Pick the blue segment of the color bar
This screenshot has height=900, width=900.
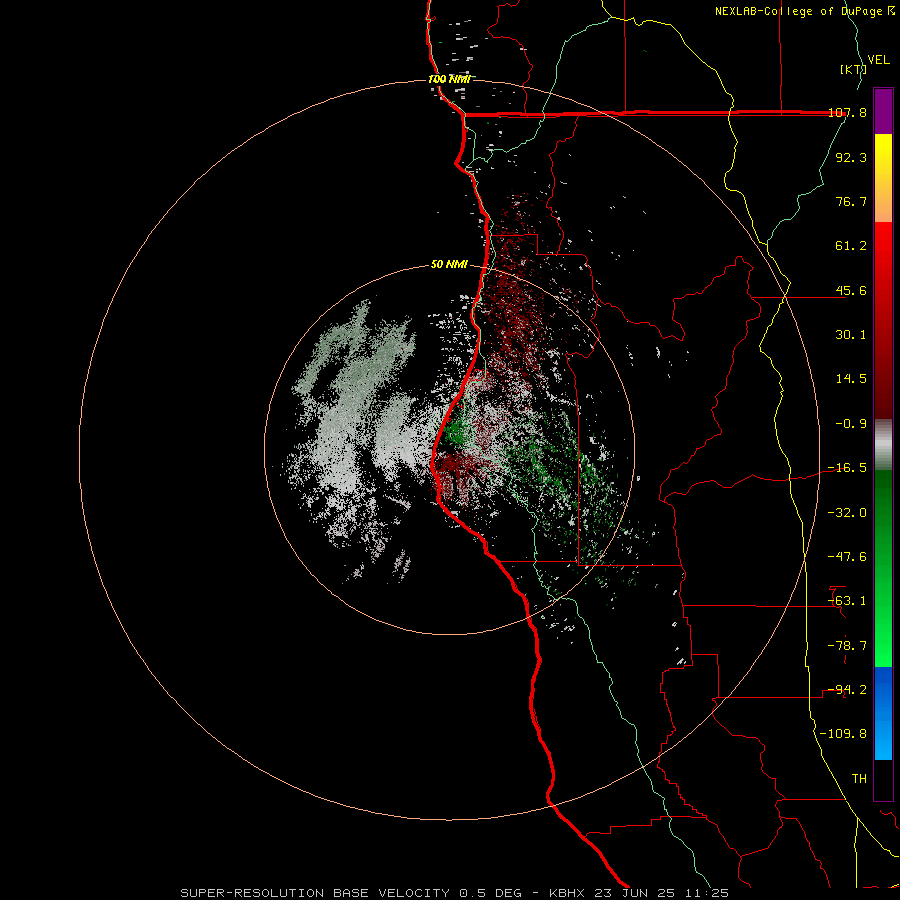[883, 713]
